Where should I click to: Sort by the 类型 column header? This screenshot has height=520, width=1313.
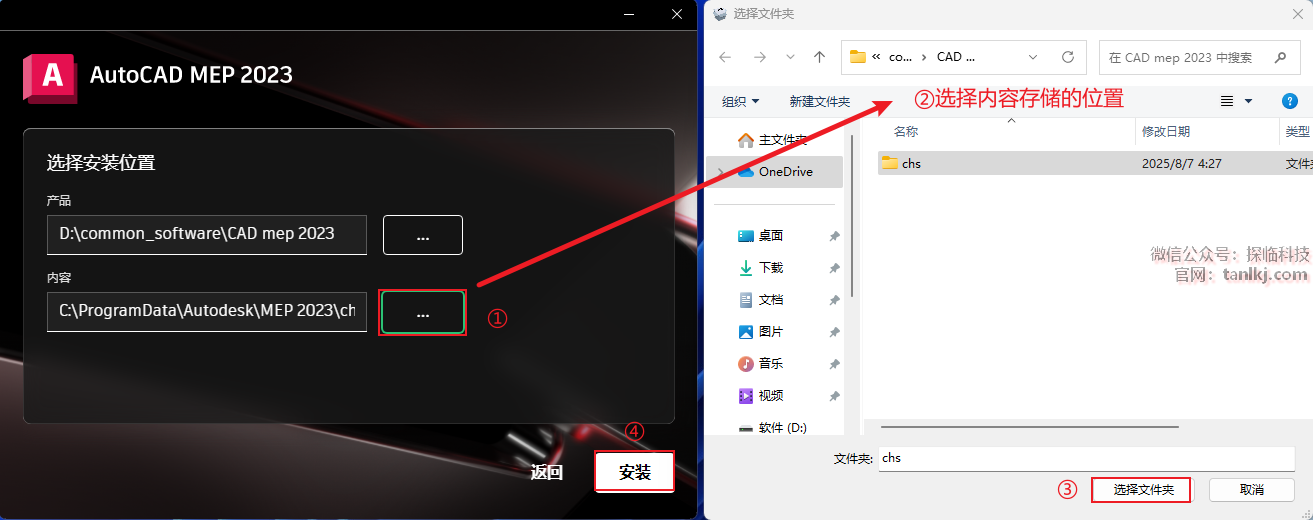tap(1296, 132)
